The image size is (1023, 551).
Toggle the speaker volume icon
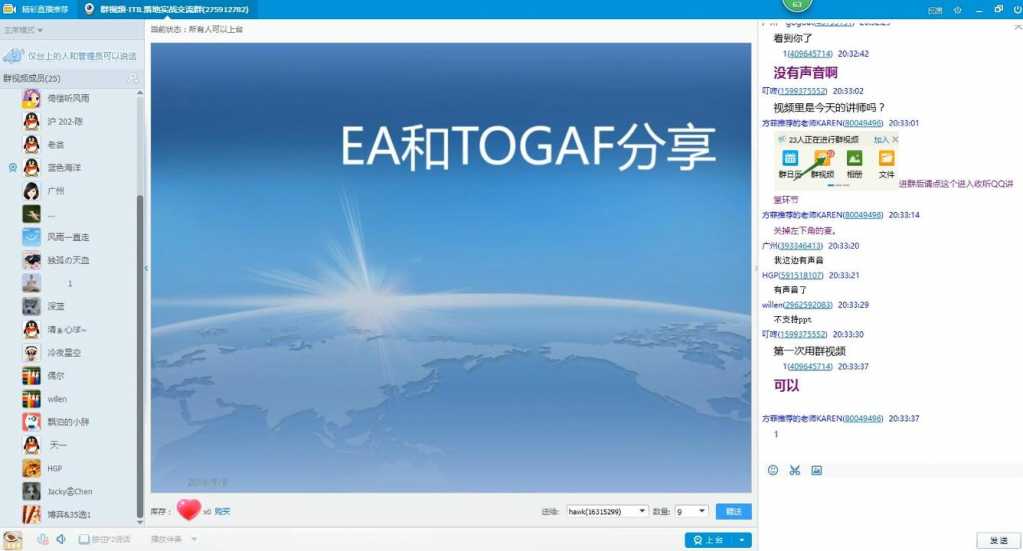click(61, 539)
